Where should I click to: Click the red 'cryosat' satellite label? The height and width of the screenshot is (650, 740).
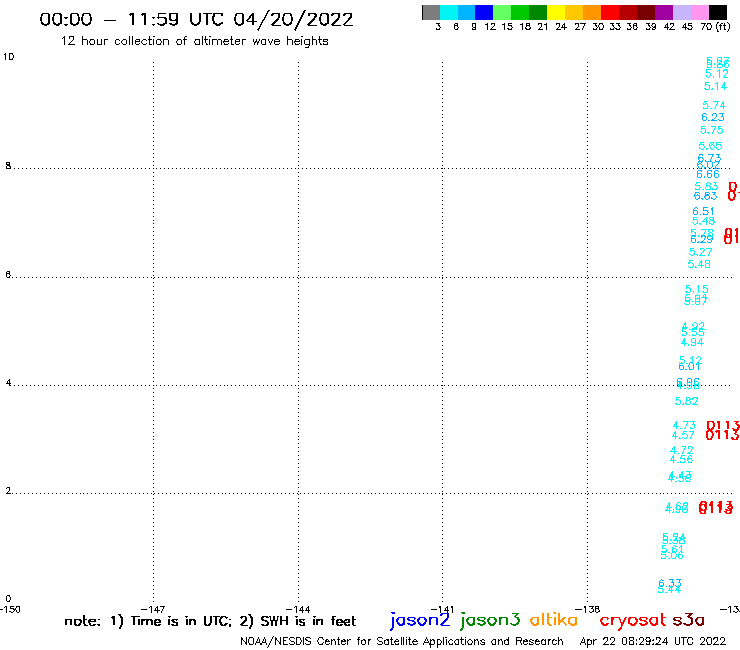click(633, 620)
